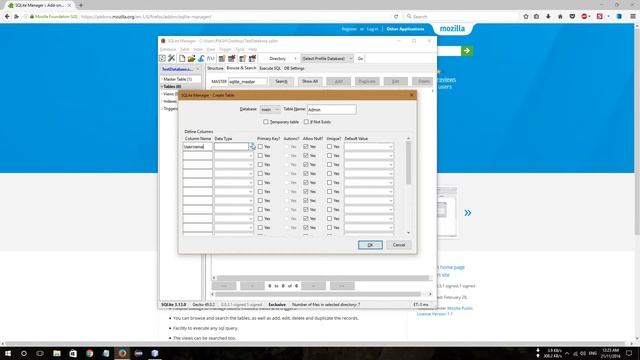The image size is (640, 360).
Task: Click the Show All button
Action: [310, 81]
